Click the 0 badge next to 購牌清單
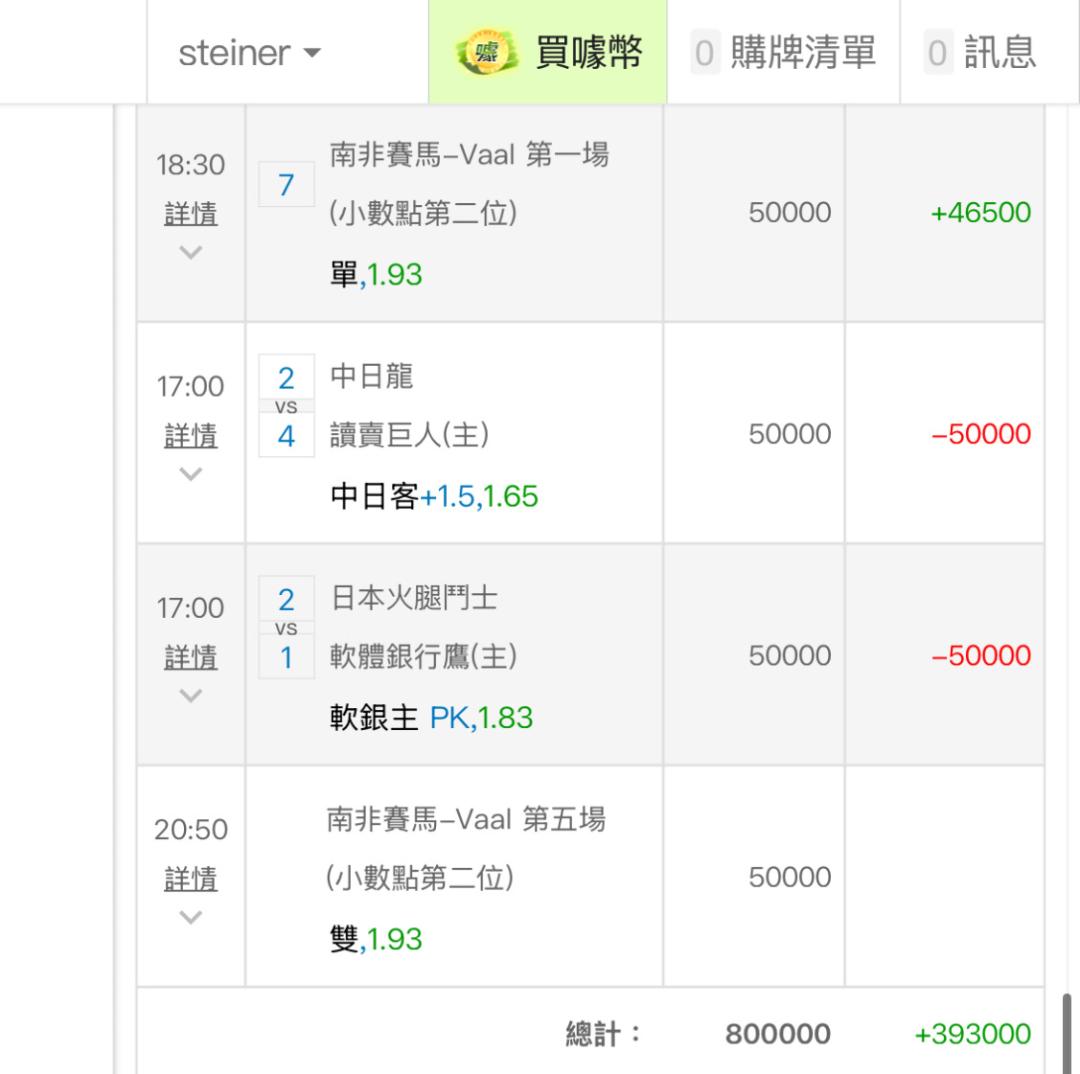 pos(705,53)
